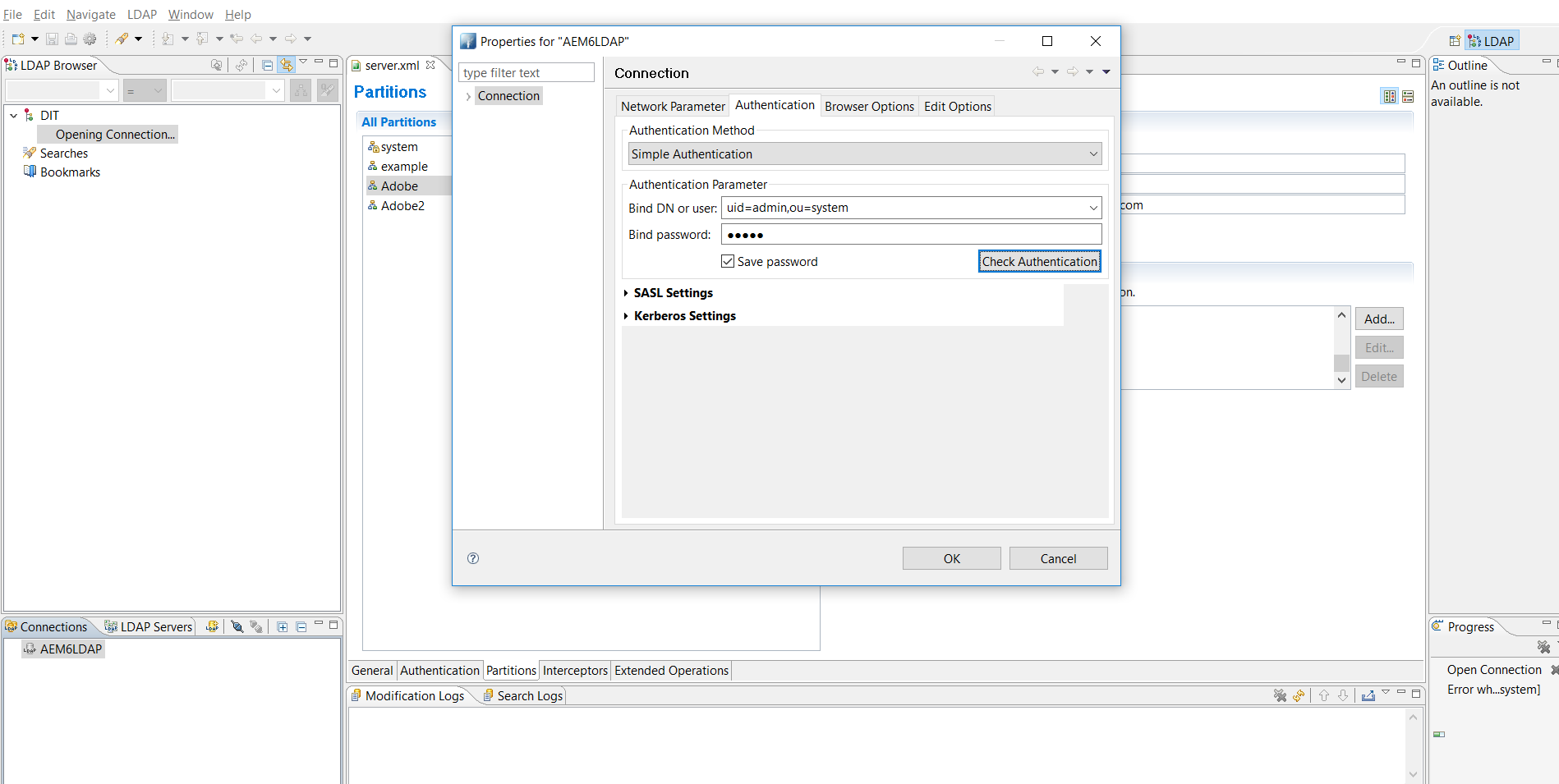Close the selected connection in Connections view
The height and width of the screenshot is (784, 1559).
pos(255,626)
